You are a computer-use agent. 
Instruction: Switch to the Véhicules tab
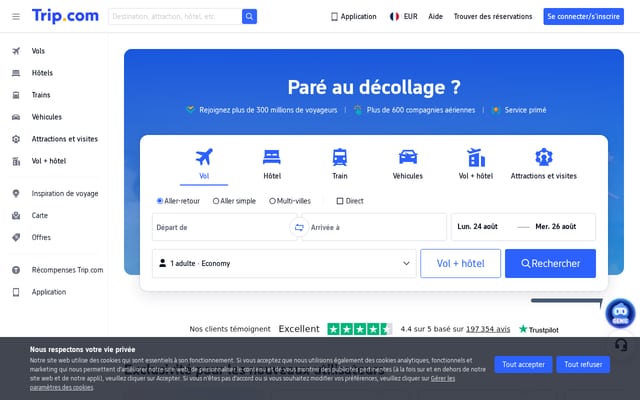(x=408, y=164)
